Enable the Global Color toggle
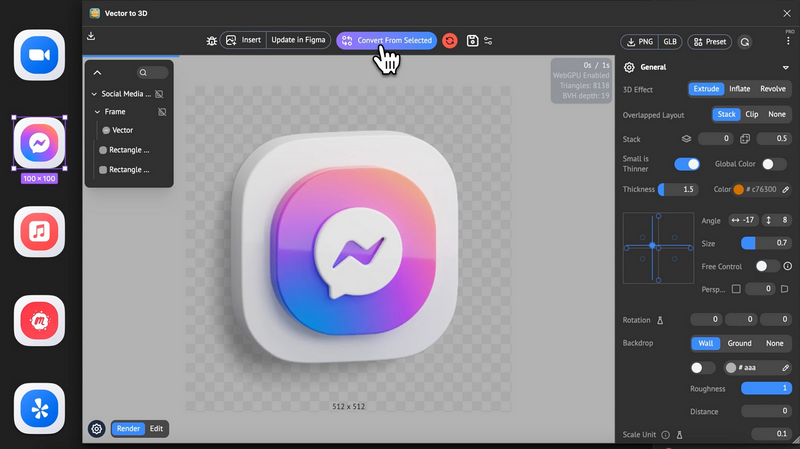This screenshot has width=800, height=449. 774,164
